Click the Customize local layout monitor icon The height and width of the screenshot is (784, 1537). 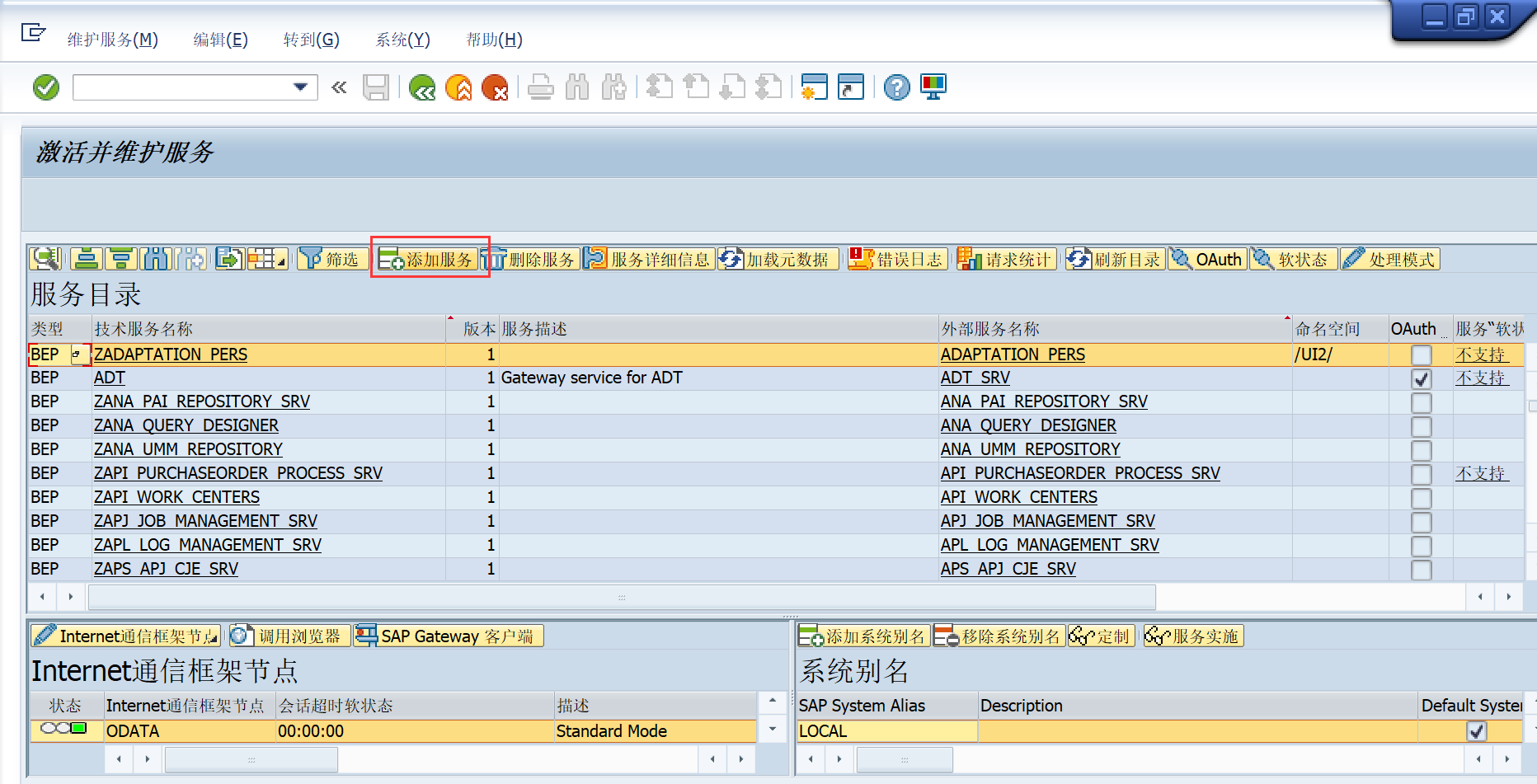933,87
